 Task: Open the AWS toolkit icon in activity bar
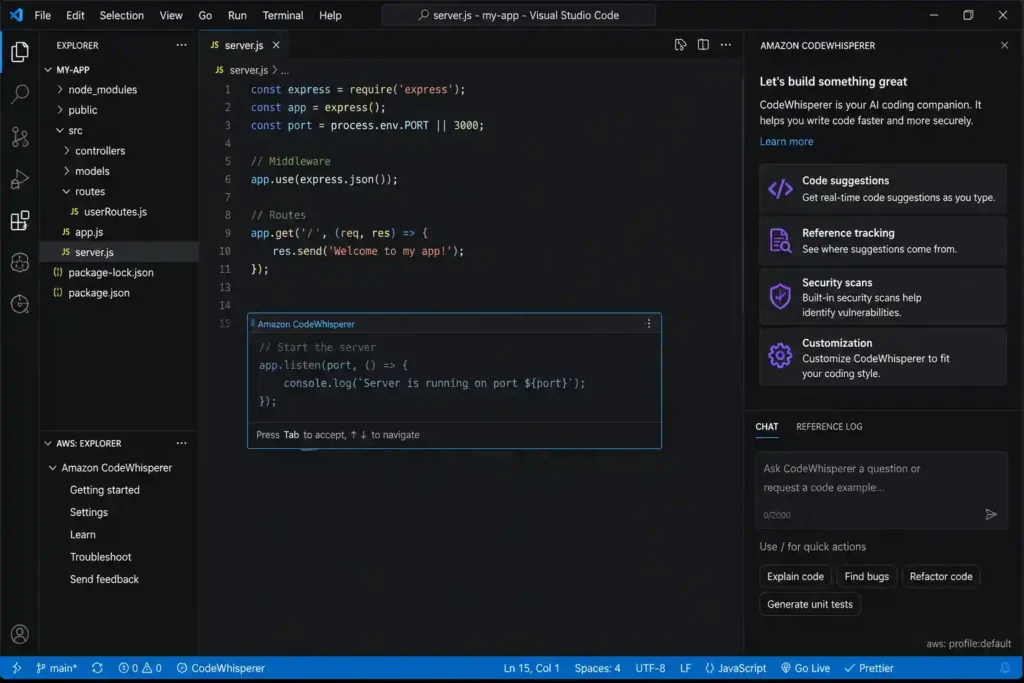point(20,262)
